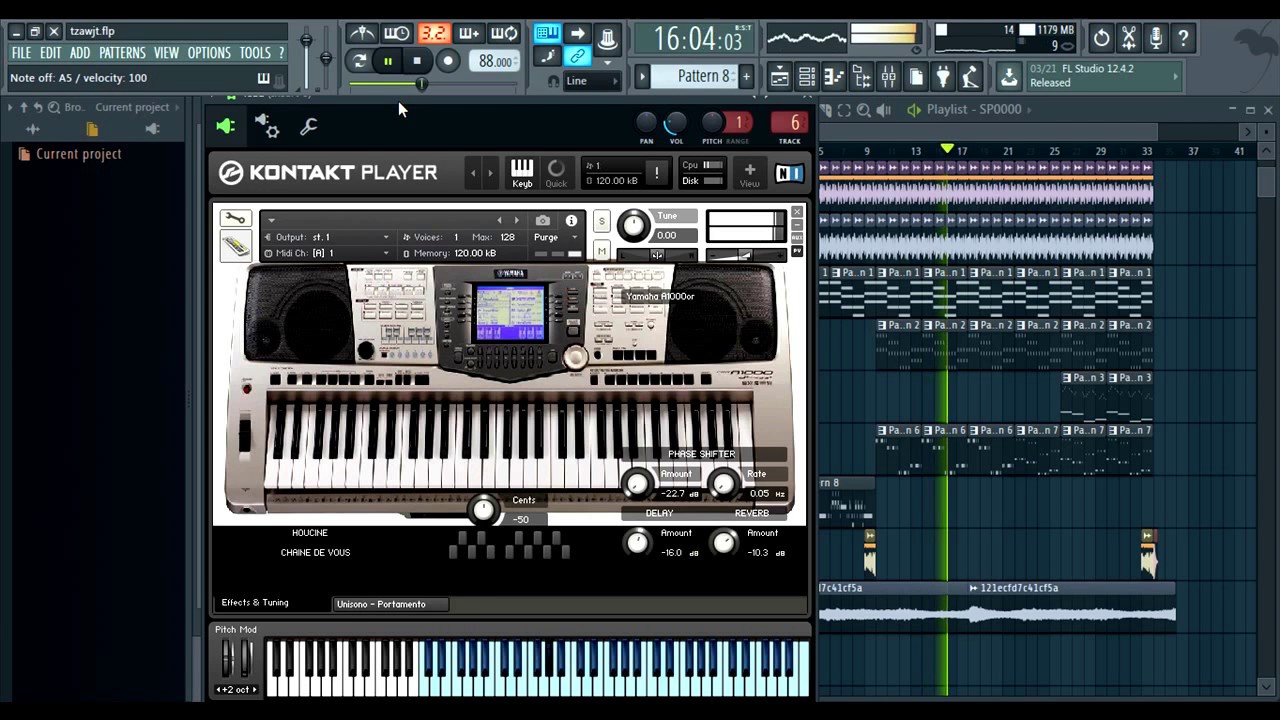Stop playback with the stop button
Viewport: 1280px width, 720px height.
click(417, 61)
